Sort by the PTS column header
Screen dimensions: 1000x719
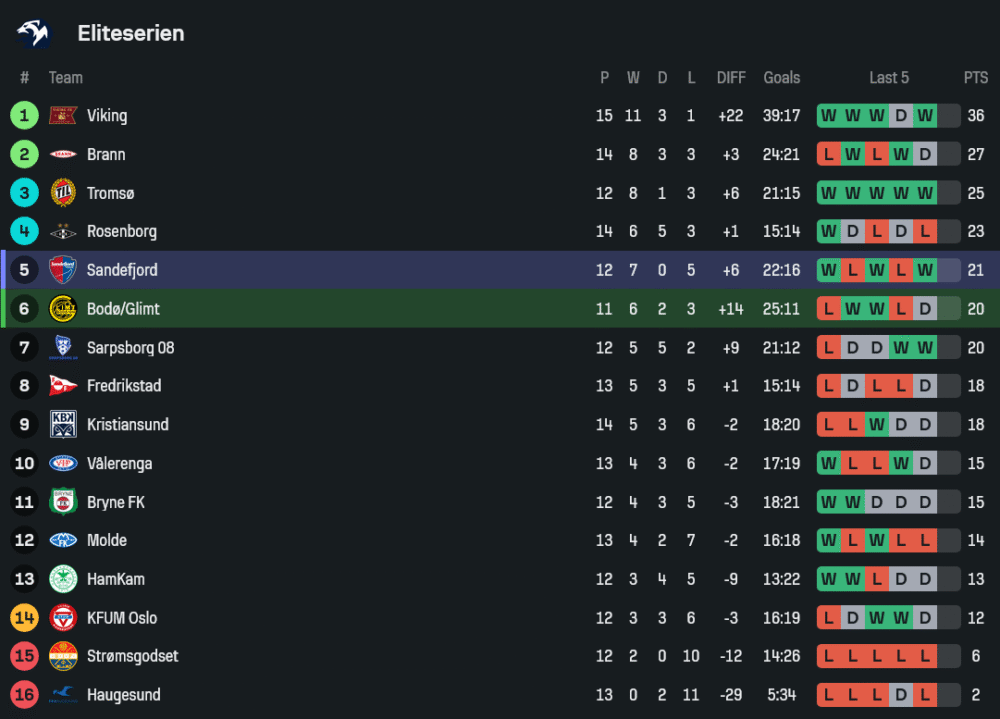coord(975,78)
